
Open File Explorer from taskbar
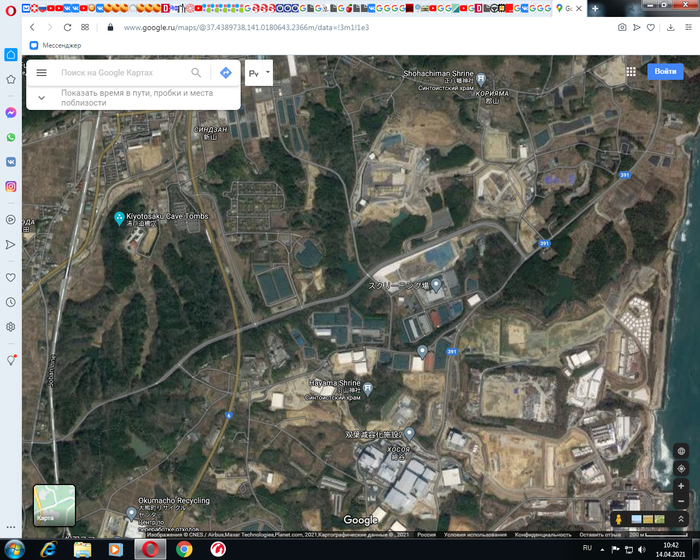pos(82,549)
